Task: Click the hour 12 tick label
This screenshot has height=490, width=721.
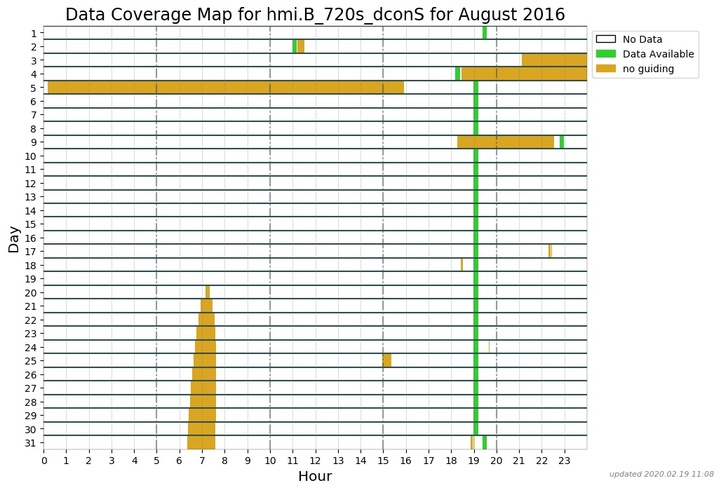Action: 315,459
